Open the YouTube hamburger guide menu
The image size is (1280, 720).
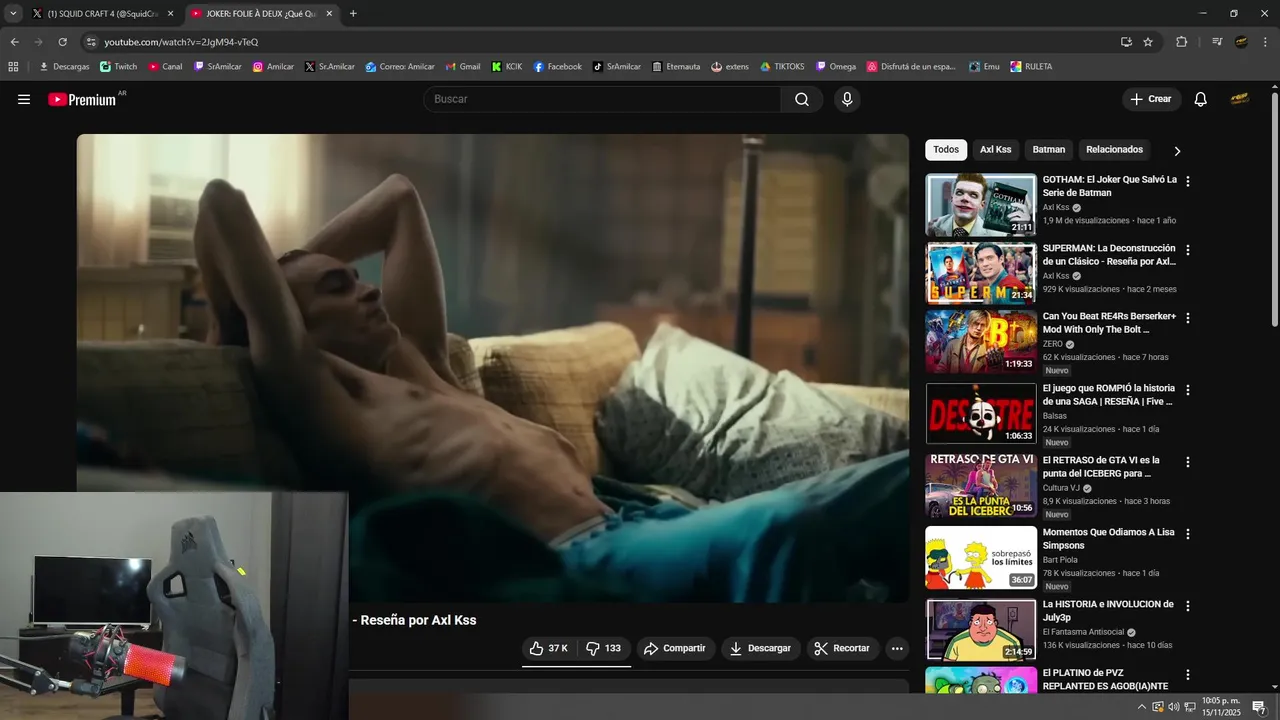pos(24,99)
